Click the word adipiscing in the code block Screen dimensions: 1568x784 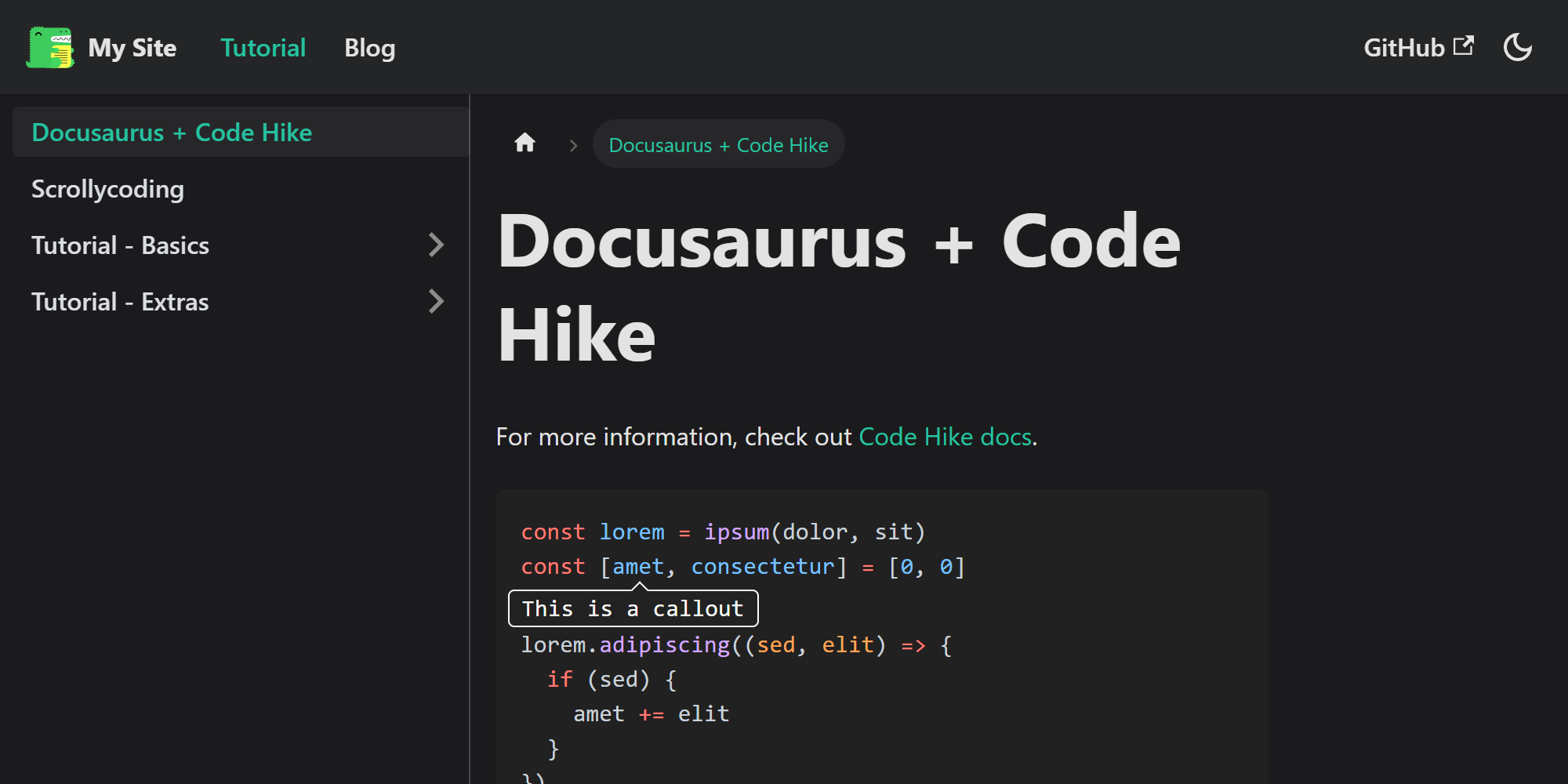tap(664, 645)
